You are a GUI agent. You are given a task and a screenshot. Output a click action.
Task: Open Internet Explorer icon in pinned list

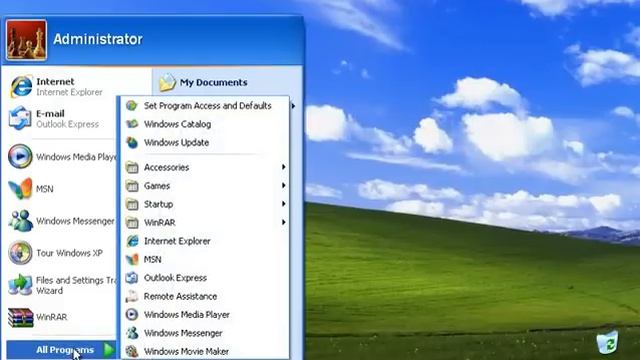pos(20,86)
